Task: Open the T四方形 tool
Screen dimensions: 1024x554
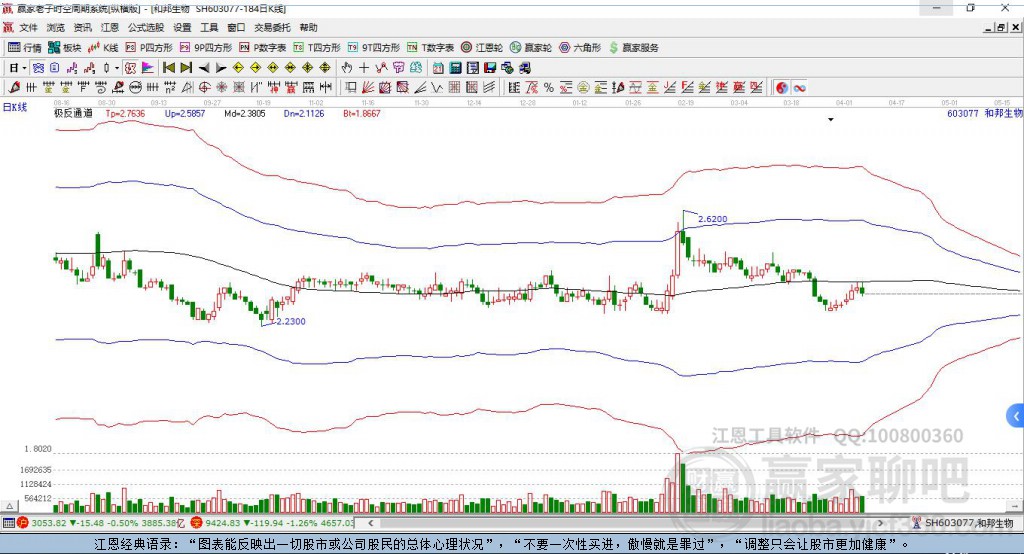Action: pyautogui.click(x=317, y=48)
